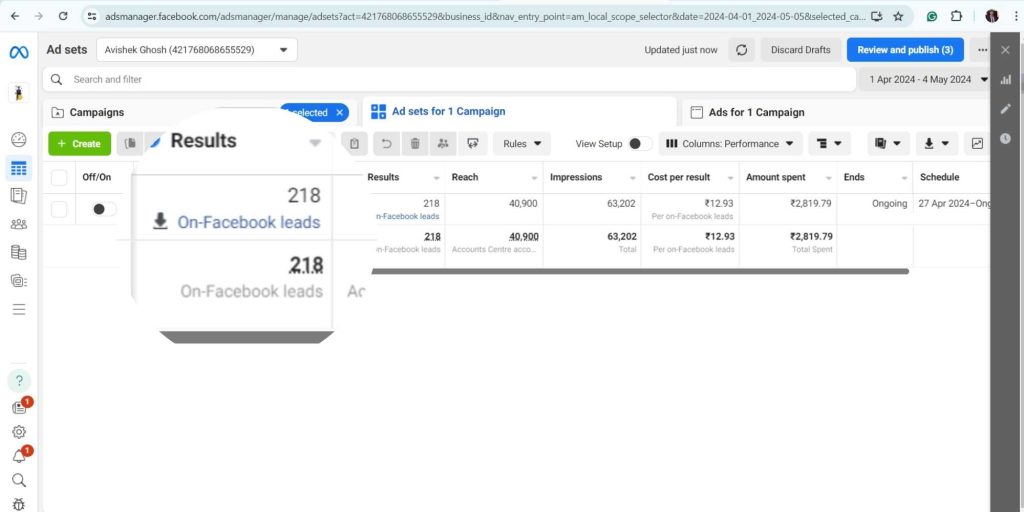The image size is (1024, 512).
Task: Tick the select-all checkbox in table header
Action: [59, 178]
